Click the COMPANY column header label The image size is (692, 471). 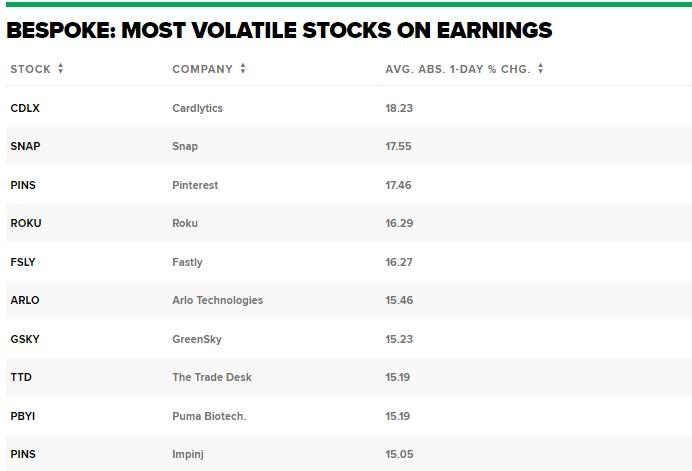202,69
